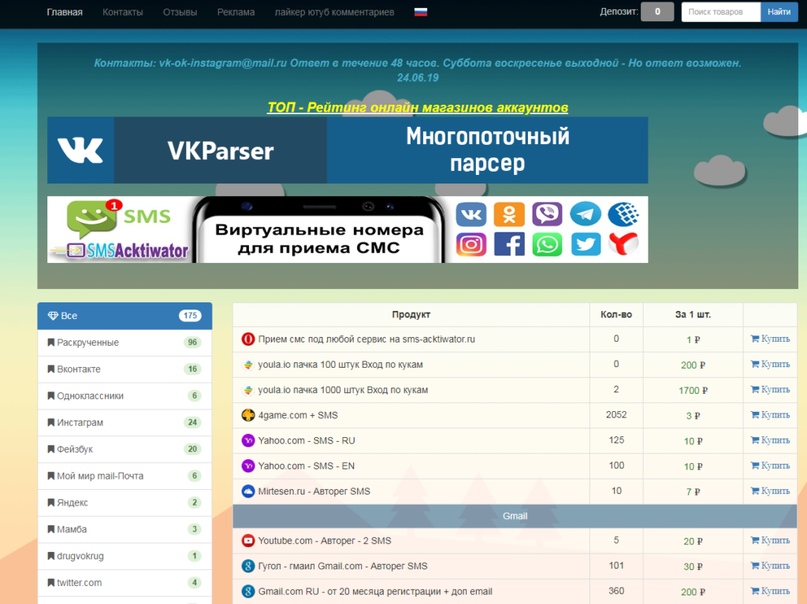The height and width of the screenshot is (604, 807).
Task: Click the icon of youla.io 1000 штук row
Action: pyautogui.click(x=248, y=390)
